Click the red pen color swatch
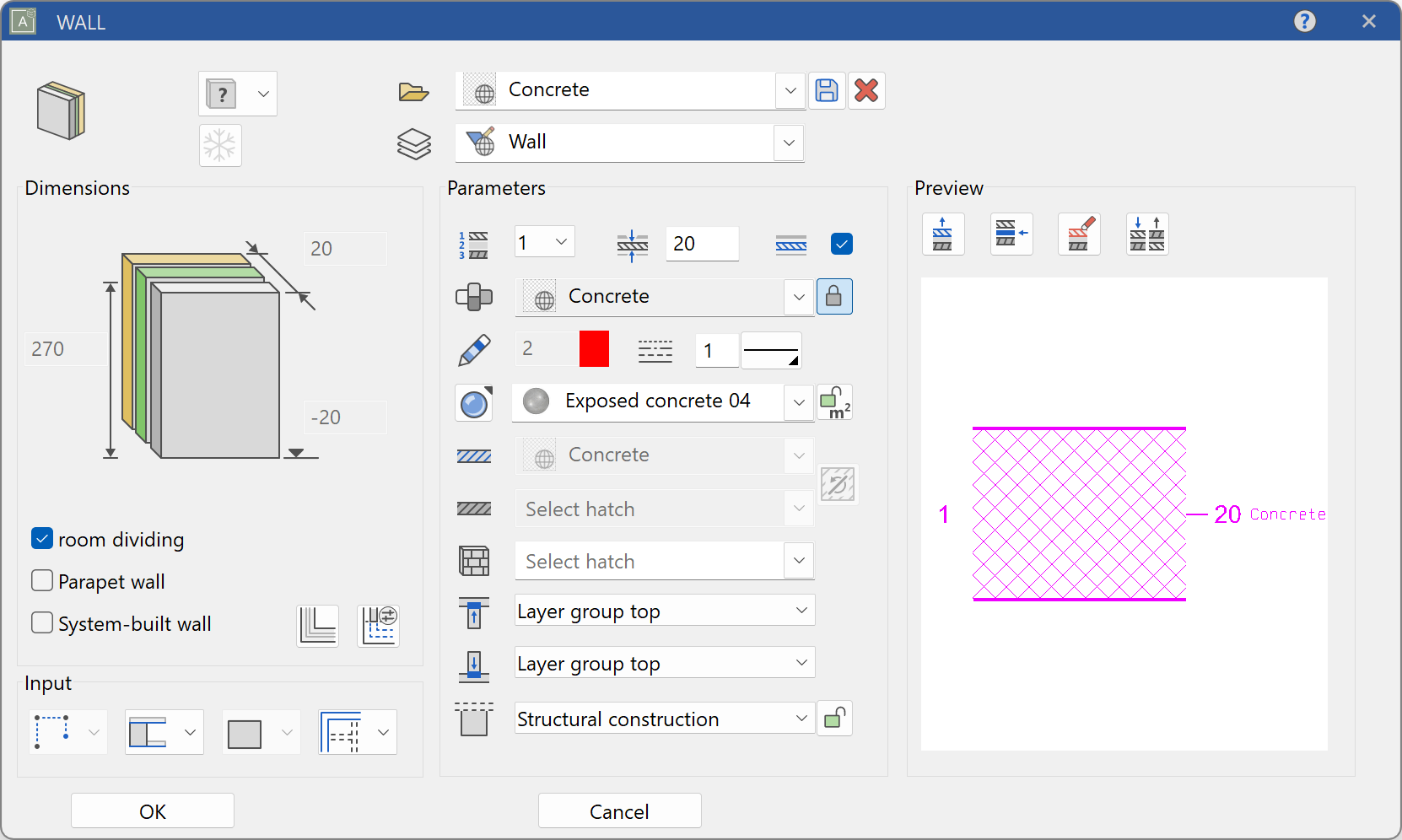This screenshot has width=1402, height=840. [x=594, y=349]
